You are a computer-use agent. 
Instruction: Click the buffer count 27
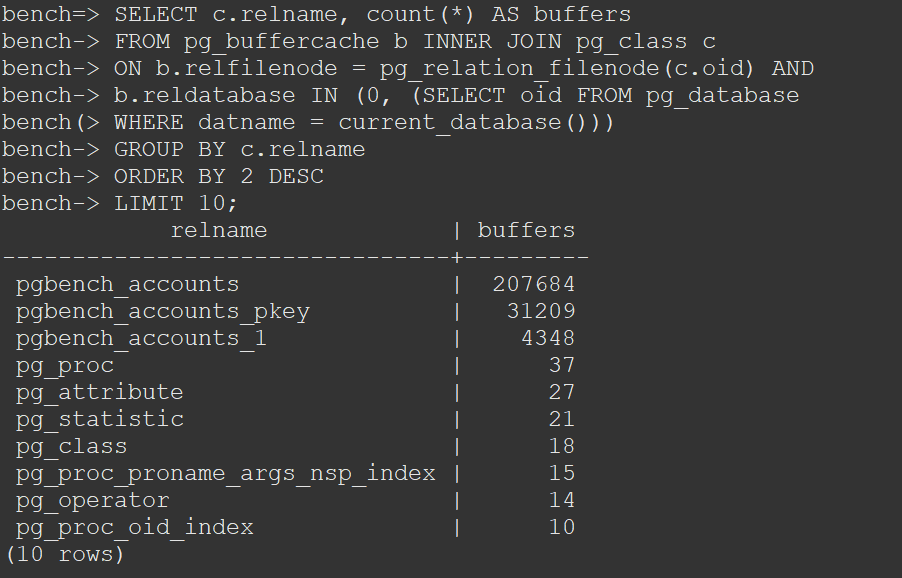click(561, 392)
